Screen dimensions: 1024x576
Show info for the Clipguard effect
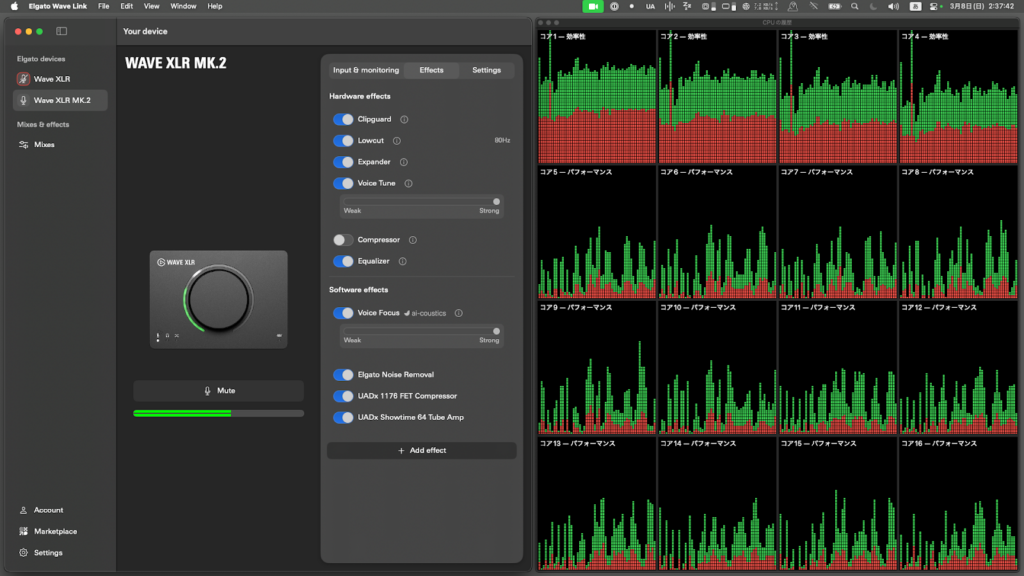404,120
